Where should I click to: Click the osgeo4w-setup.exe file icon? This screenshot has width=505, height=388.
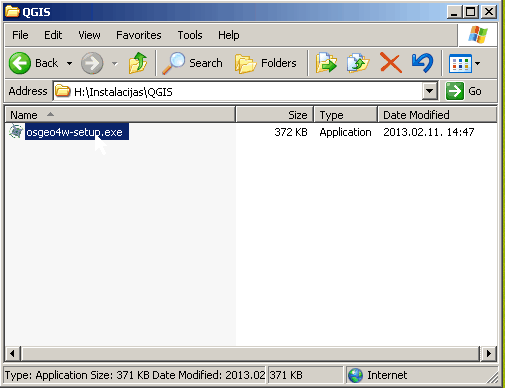point(16,132)
